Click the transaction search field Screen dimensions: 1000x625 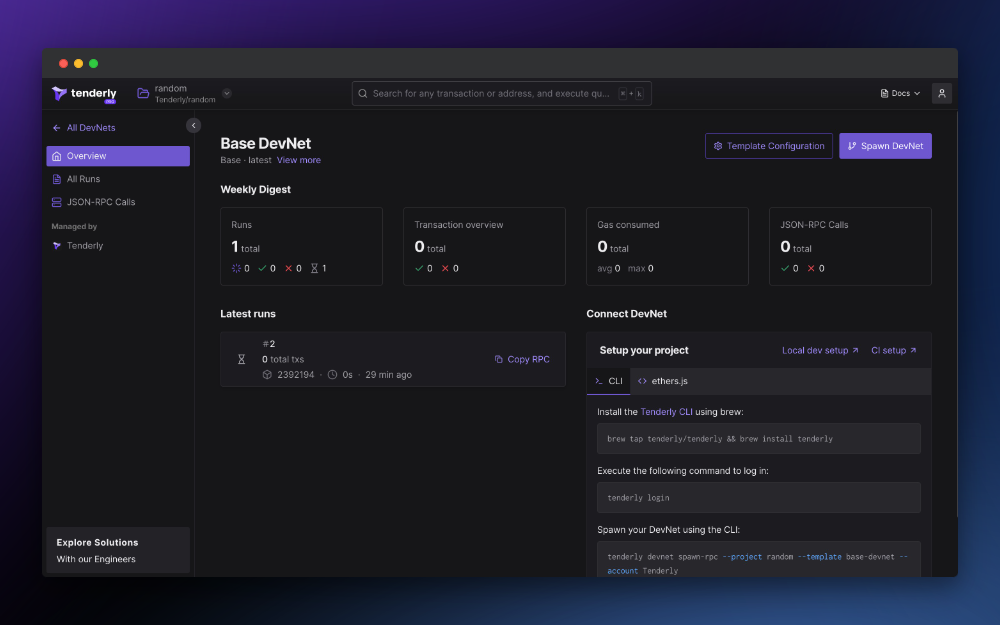pyautogui.click(x=500, y=92)
